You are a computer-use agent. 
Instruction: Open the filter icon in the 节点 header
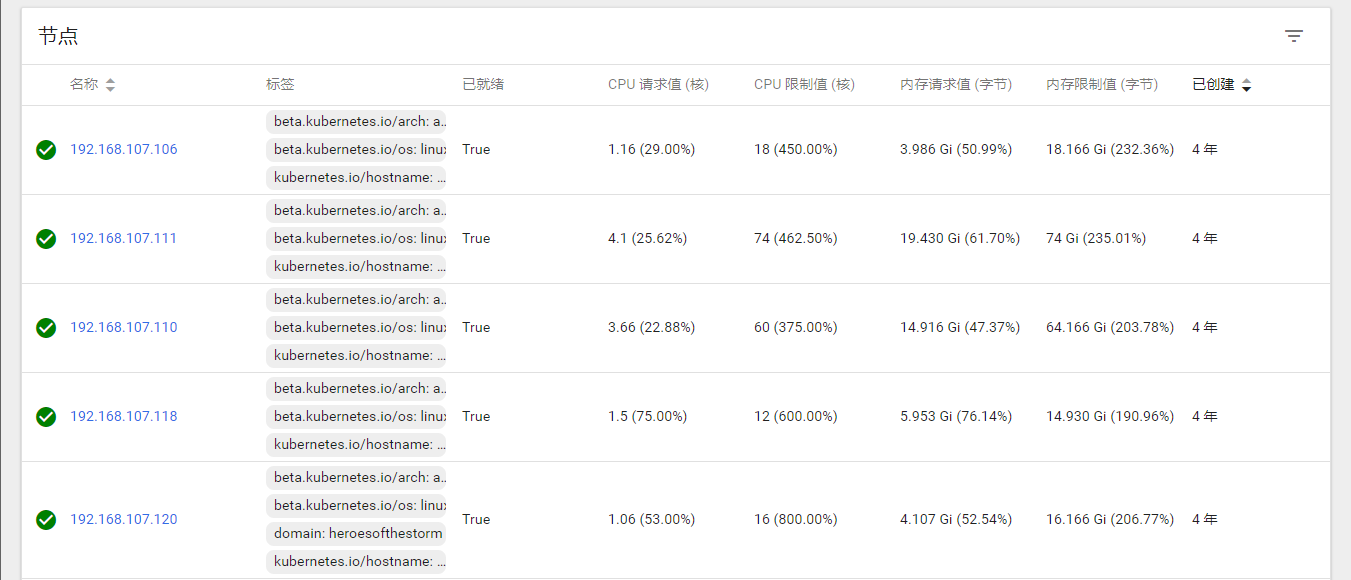(1294, 37)
